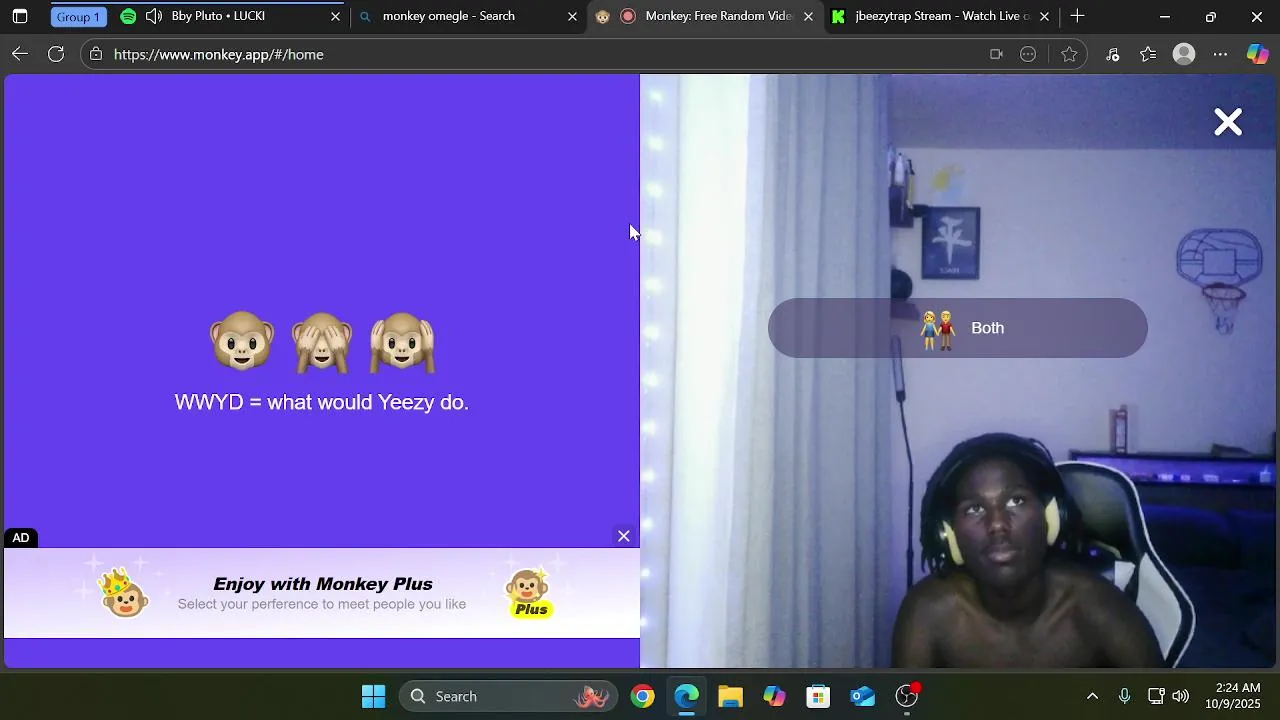The height and width of the screenshot is (720, 1280).
Task: Close the Bby Pluto LUCKI tab
Action: click(335, 17)
